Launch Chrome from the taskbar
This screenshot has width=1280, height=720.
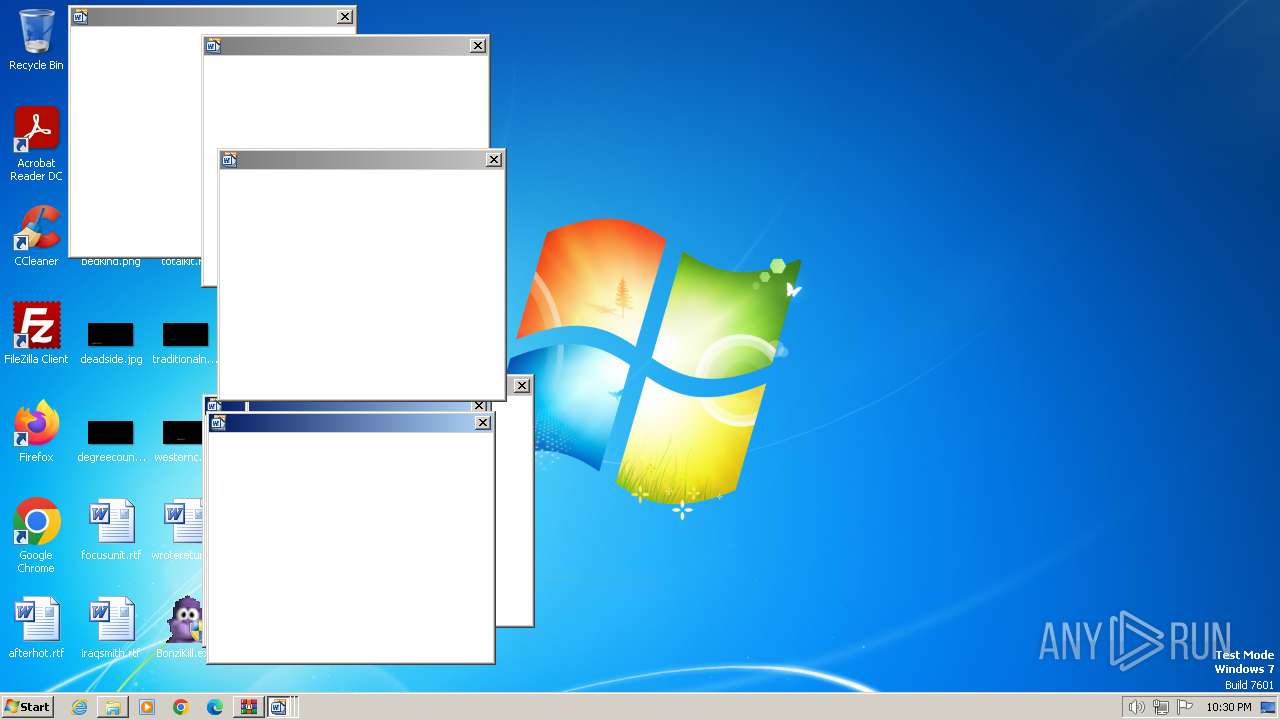(181, 707)
